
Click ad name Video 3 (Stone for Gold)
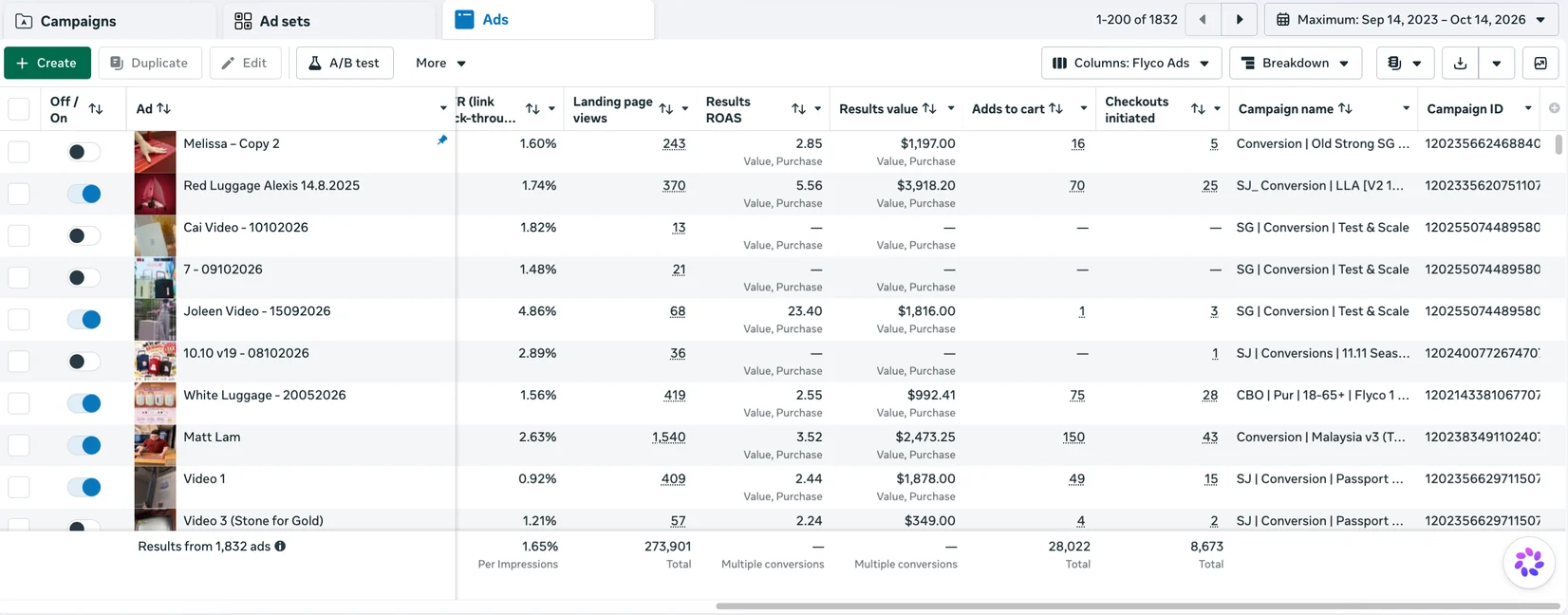click(x=252, y=521)
